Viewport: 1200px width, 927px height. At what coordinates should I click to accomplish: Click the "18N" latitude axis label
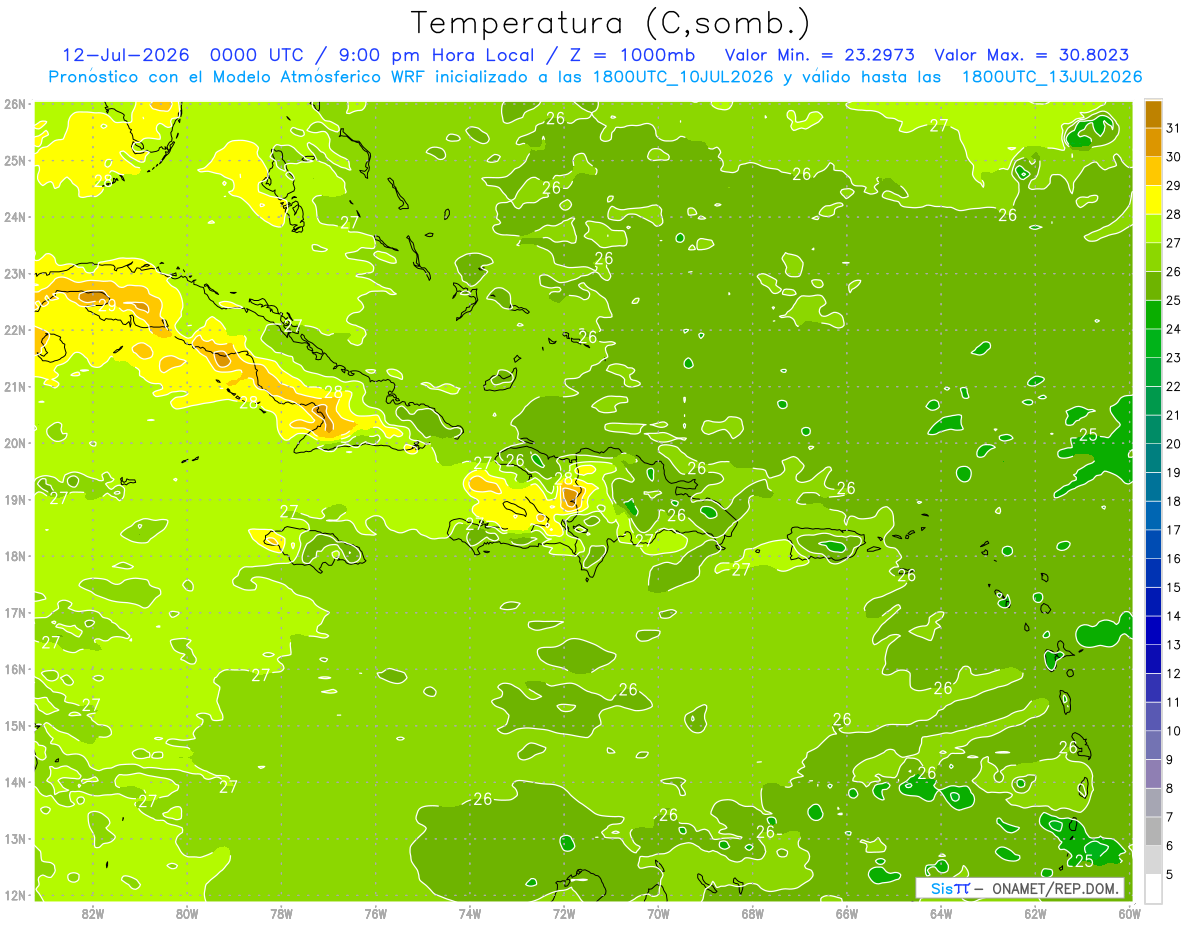[14, 556]
